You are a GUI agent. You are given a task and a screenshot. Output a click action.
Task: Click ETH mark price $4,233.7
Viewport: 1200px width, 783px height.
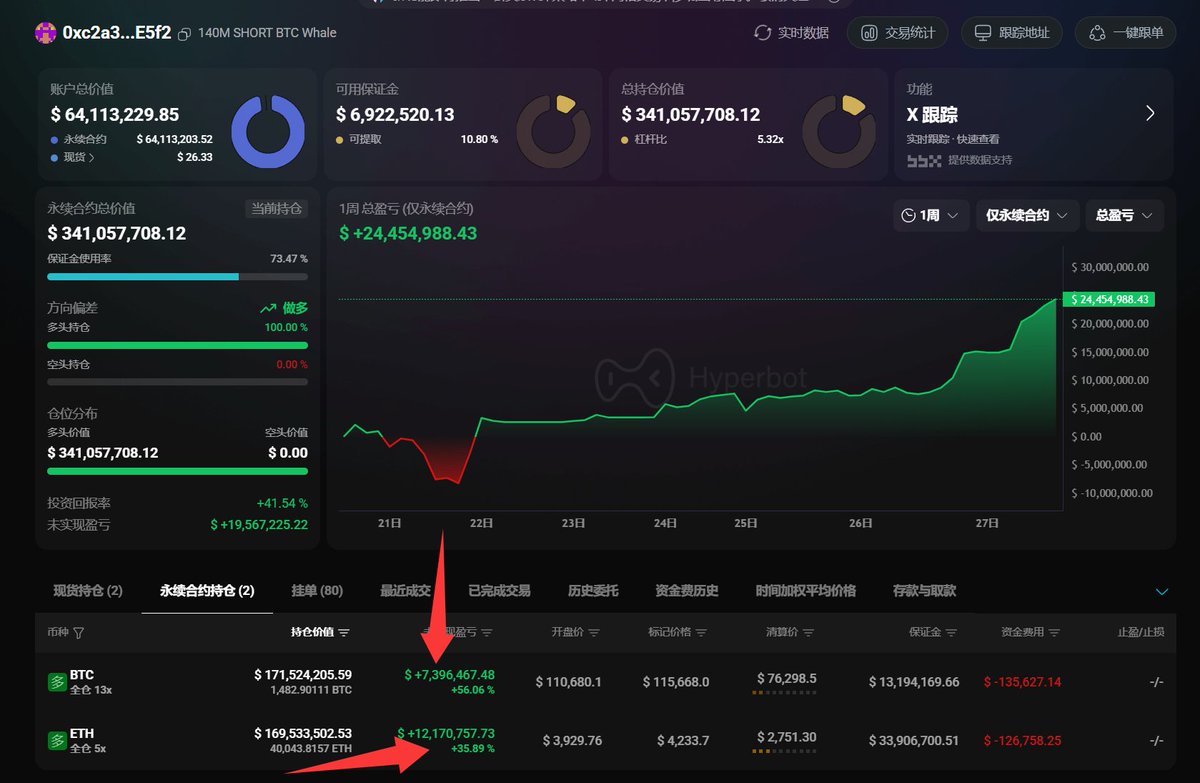(x=683, y=741)
